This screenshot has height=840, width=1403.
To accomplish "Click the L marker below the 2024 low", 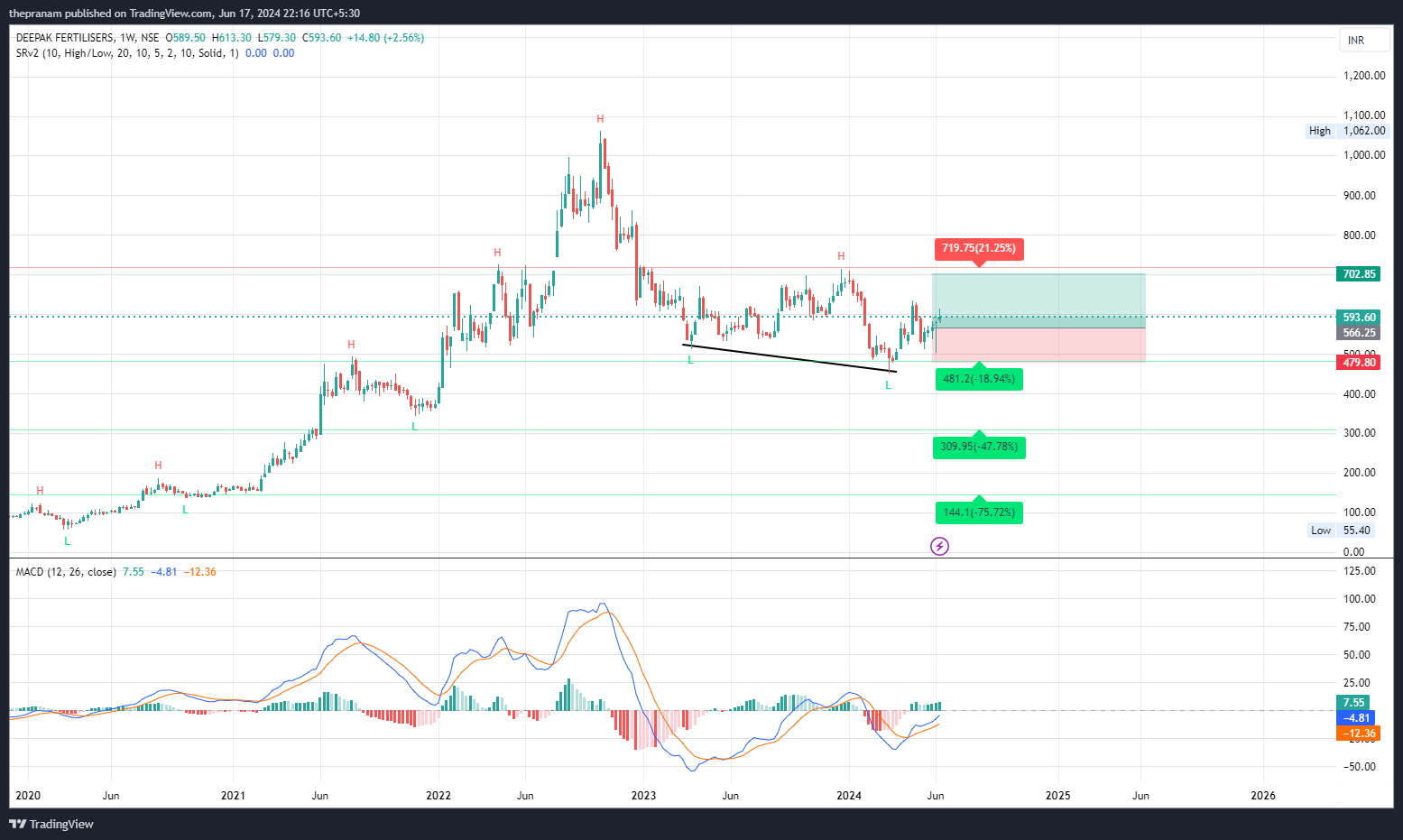I will (888, 385).
